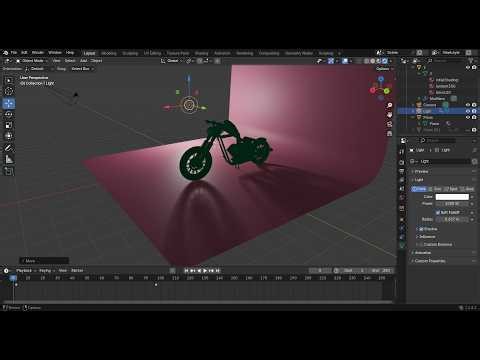Viewport: 480px width, 360px height.
Task: Select the Scale tool
Action: (9, 125)
